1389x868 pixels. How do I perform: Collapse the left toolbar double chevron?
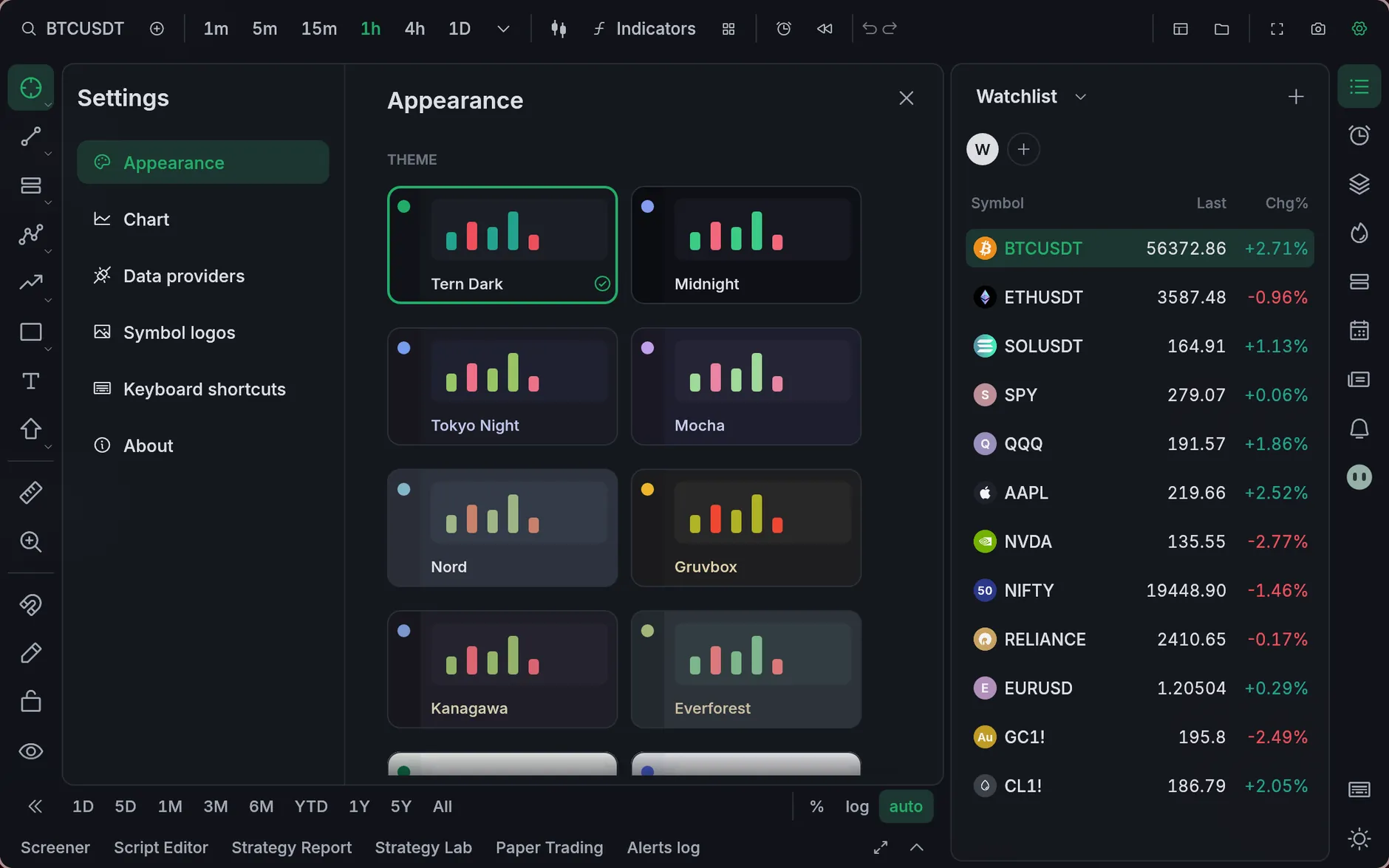click(x=35, y=806)
